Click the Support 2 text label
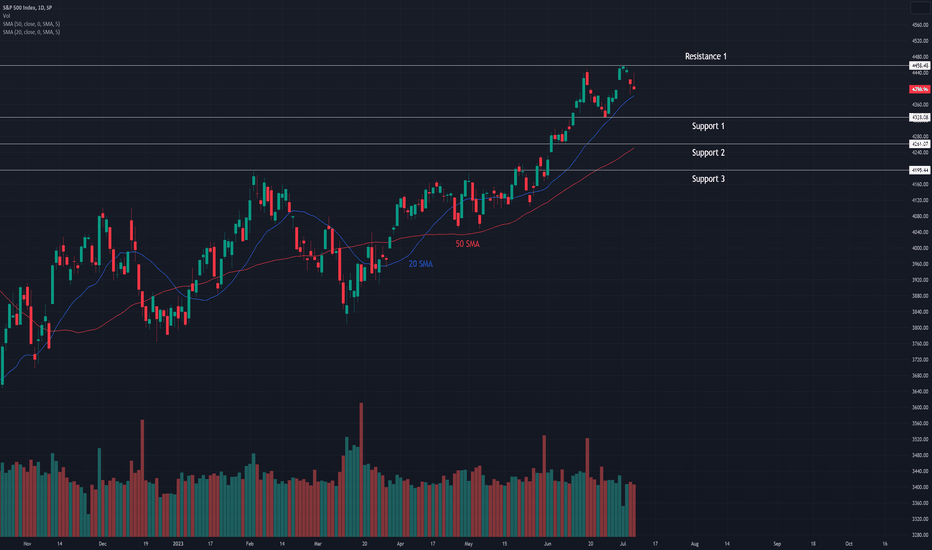 tap(708, 153)
